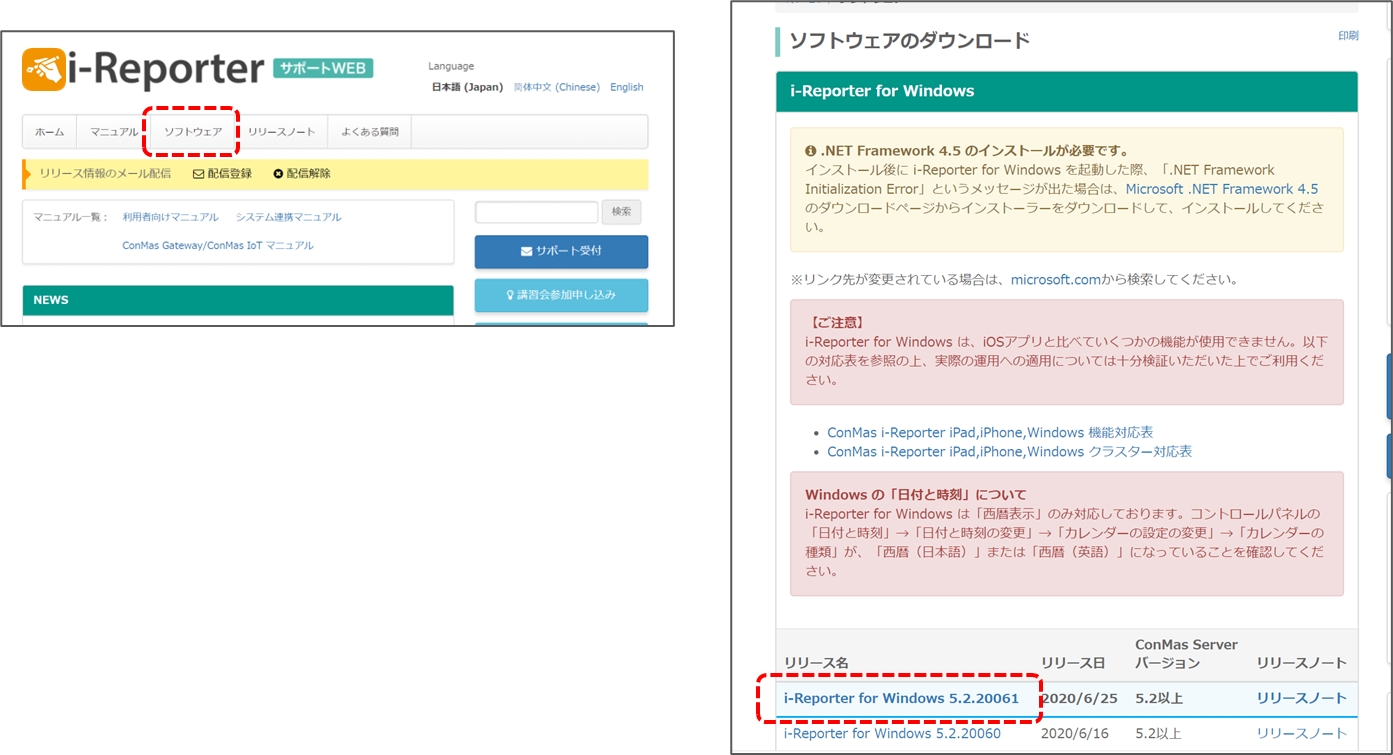Open the マニュアル tab

(x=114, y=132)
